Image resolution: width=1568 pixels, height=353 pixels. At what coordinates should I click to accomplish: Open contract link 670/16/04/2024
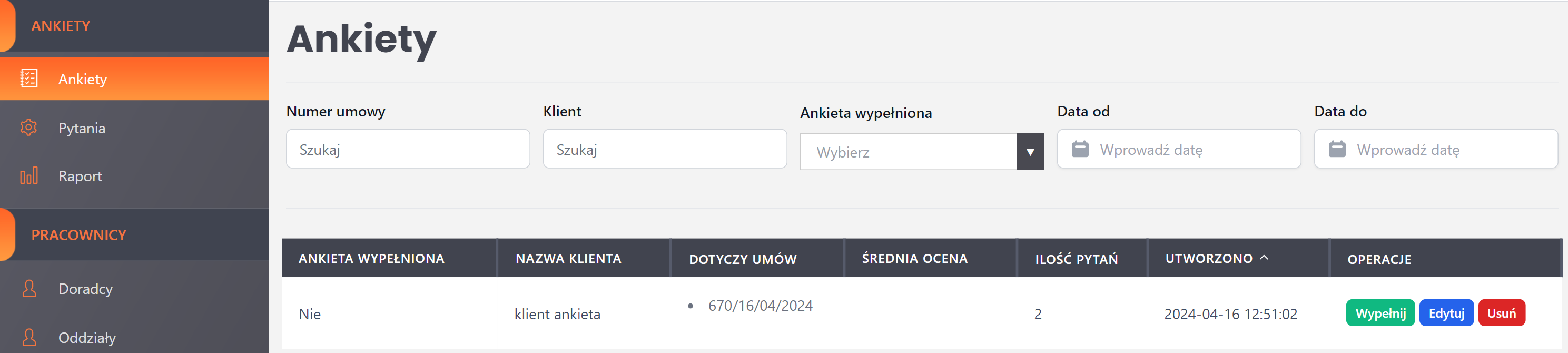pyautogui.click(x=760, y=306)
